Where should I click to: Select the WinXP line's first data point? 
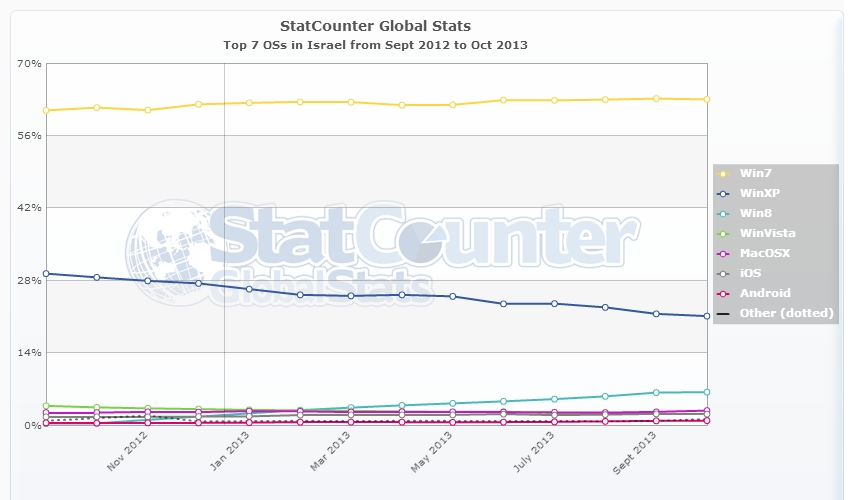45,273
